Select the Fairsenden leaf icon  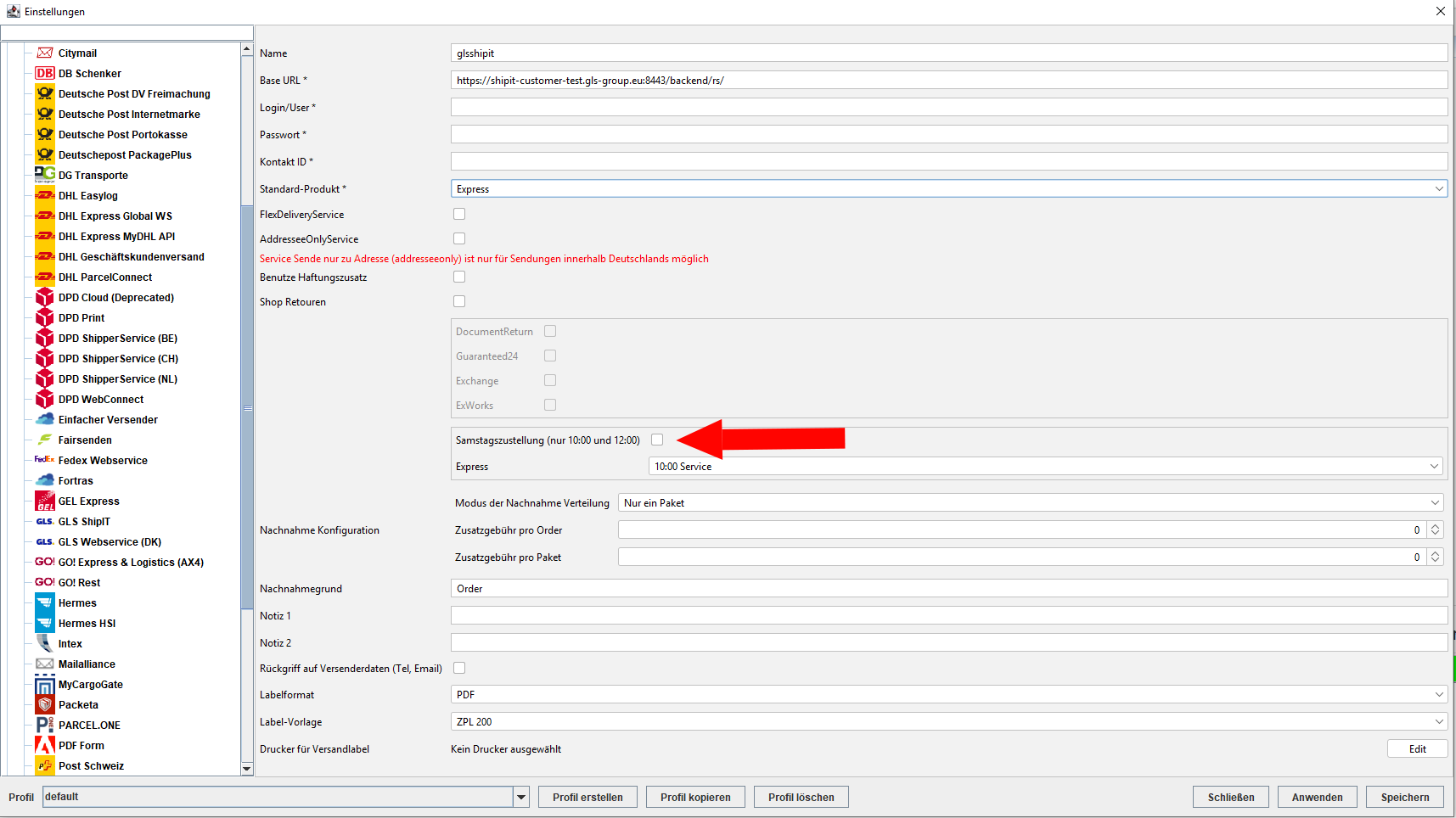pyautogui.click(x=45, y=440)
